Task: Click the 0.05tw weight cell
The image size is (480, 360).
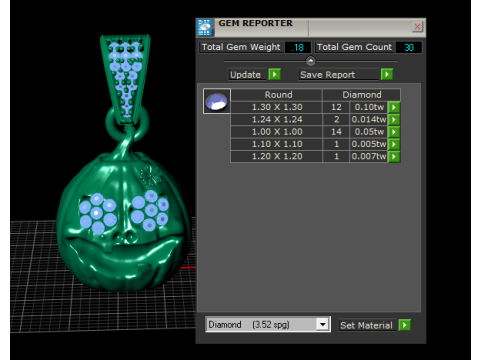Action: (x=369, y=132)
